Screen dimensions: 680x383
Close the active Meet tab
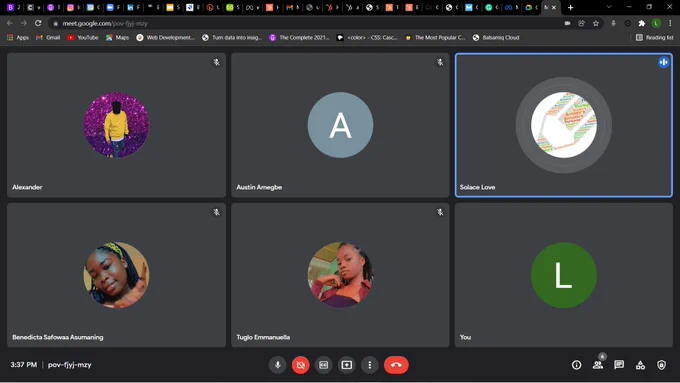[554, 7]
